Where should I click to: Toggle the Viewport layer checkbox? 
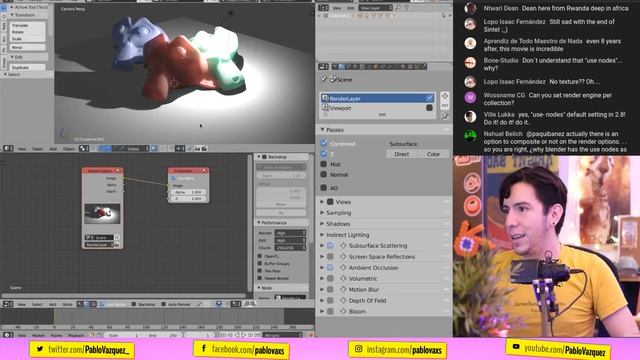click(429, 108)
